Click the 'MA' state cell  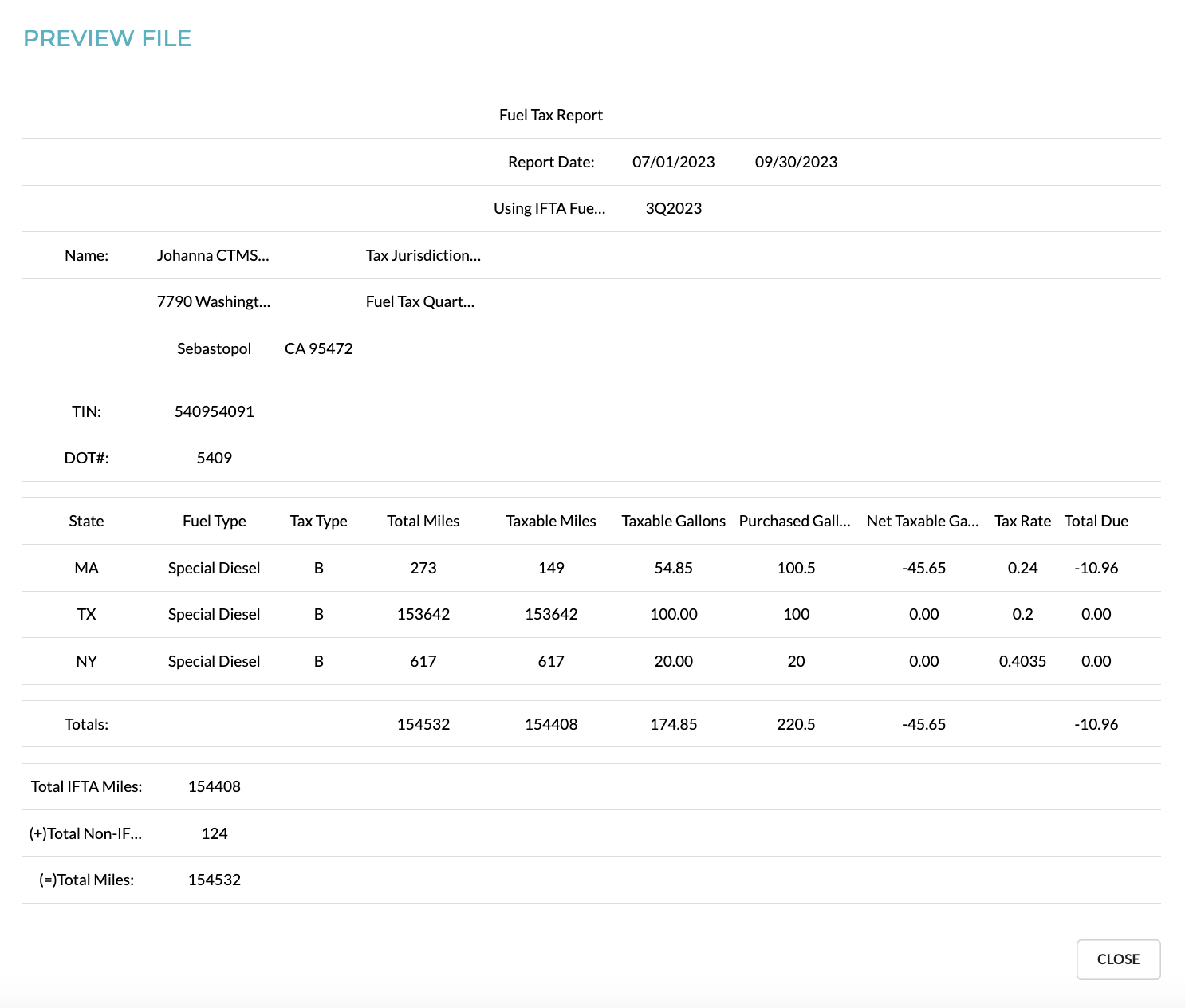coord(86,568)
